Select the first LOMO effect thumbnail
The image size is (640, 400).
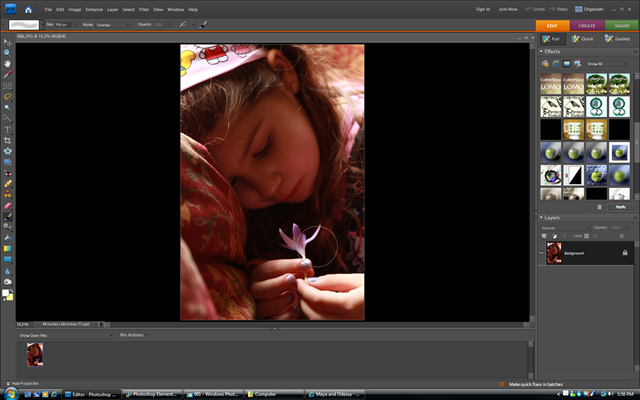(551, 84)
